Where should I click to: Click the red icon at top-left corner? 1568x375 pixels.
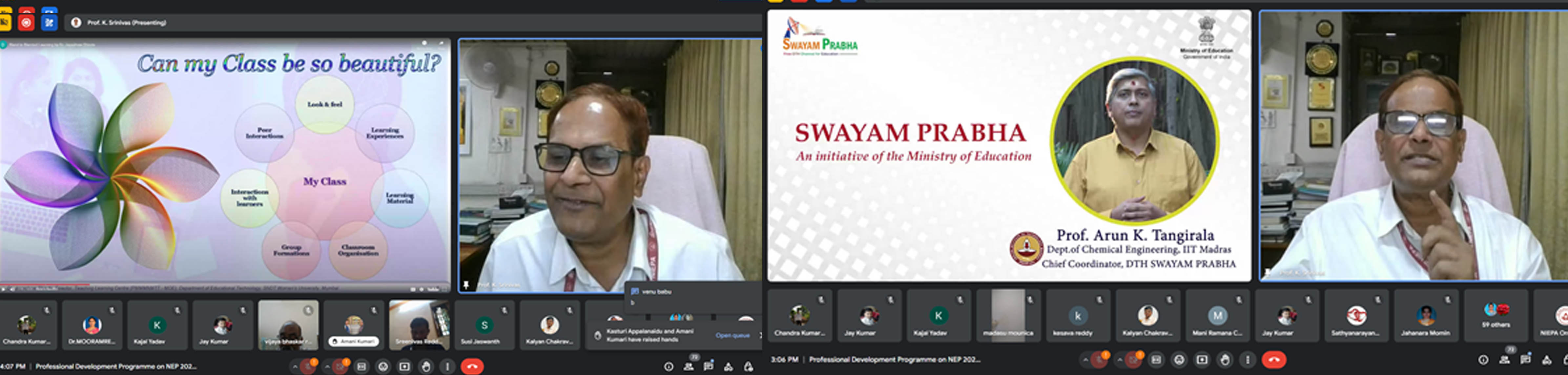point(26,23)
